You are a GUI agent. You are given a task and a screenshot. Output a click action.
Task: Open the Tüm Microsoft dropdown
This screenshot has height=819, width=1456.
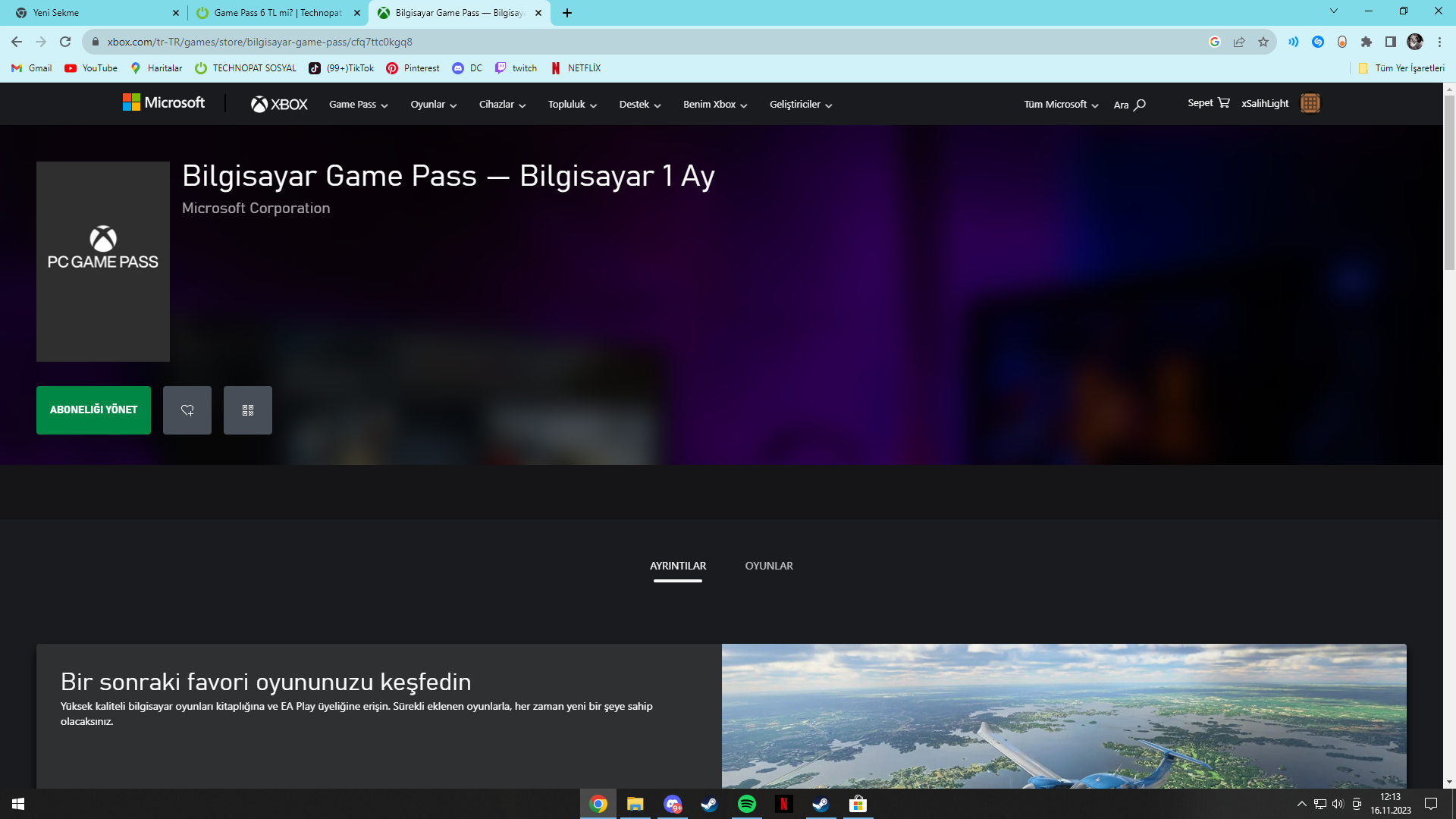(x=1060, y=105)
